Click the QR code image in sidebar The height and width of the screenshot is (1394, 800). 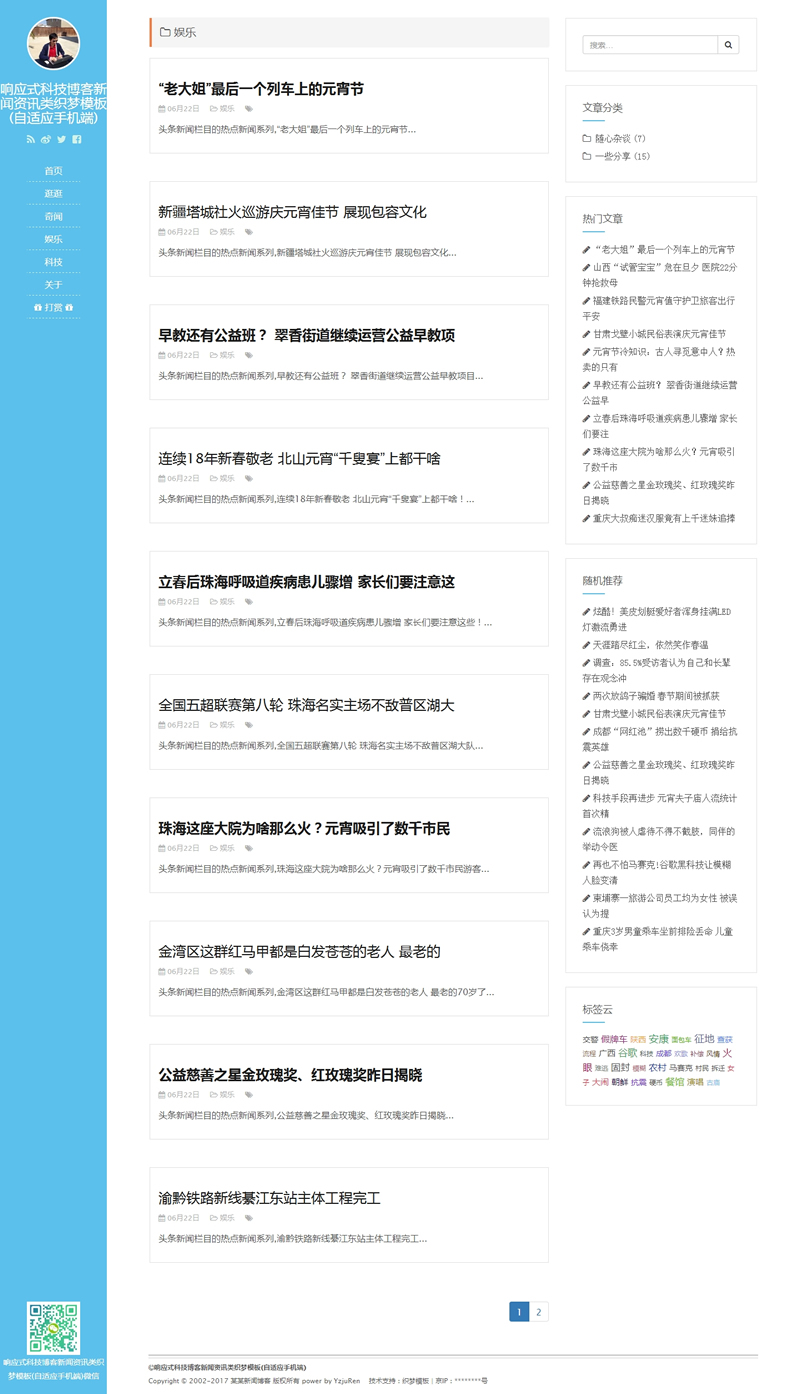(x=53, y=1327)
